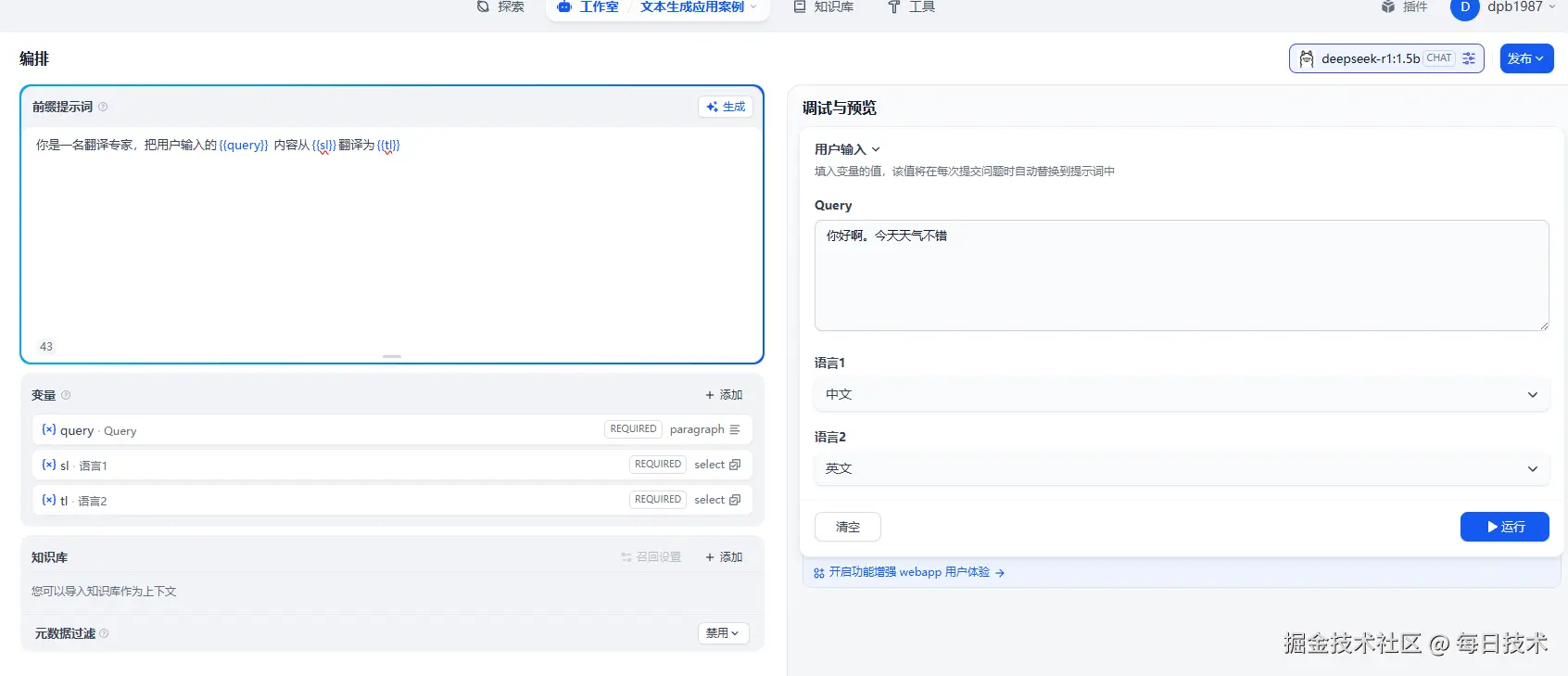Viewport: 1568px width, 676px height.
Task: Click the Query text area
Action: coord(1182,275)
